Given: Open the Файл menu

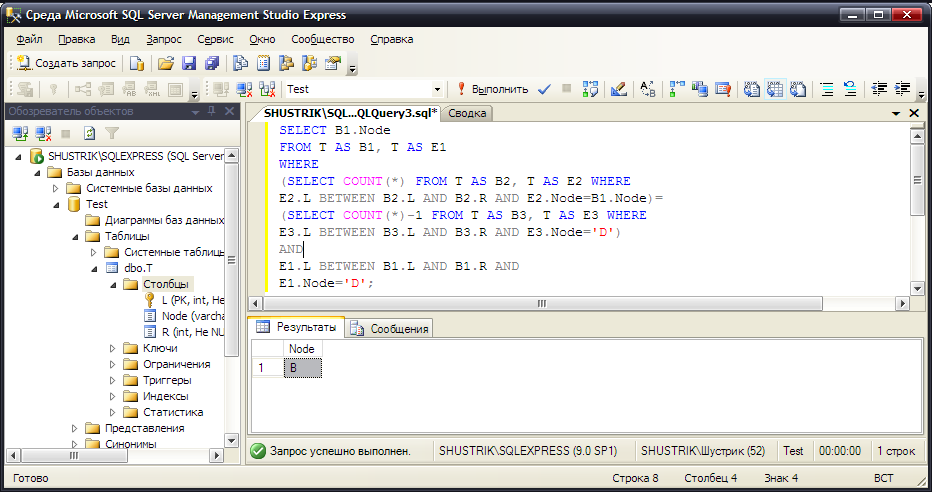Looking at the screenshot, I should click(x=29, y=39).
